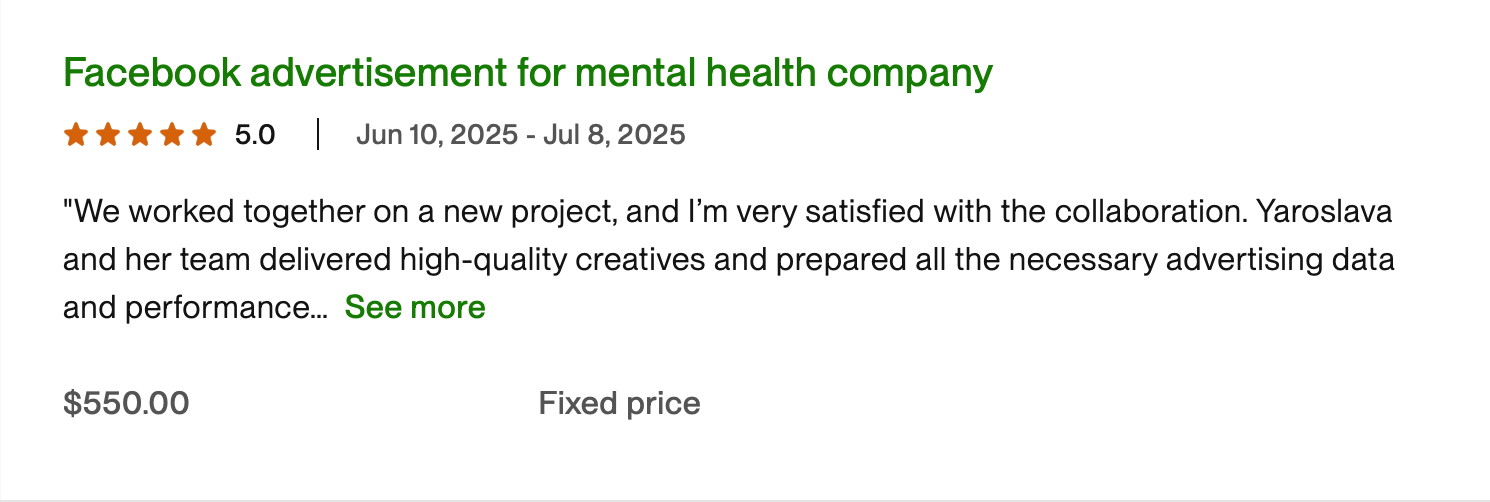The height and width of the screenshot is (502, 1490).
Task: Click the Jul 8, 2025 end date
Action: 614,134
